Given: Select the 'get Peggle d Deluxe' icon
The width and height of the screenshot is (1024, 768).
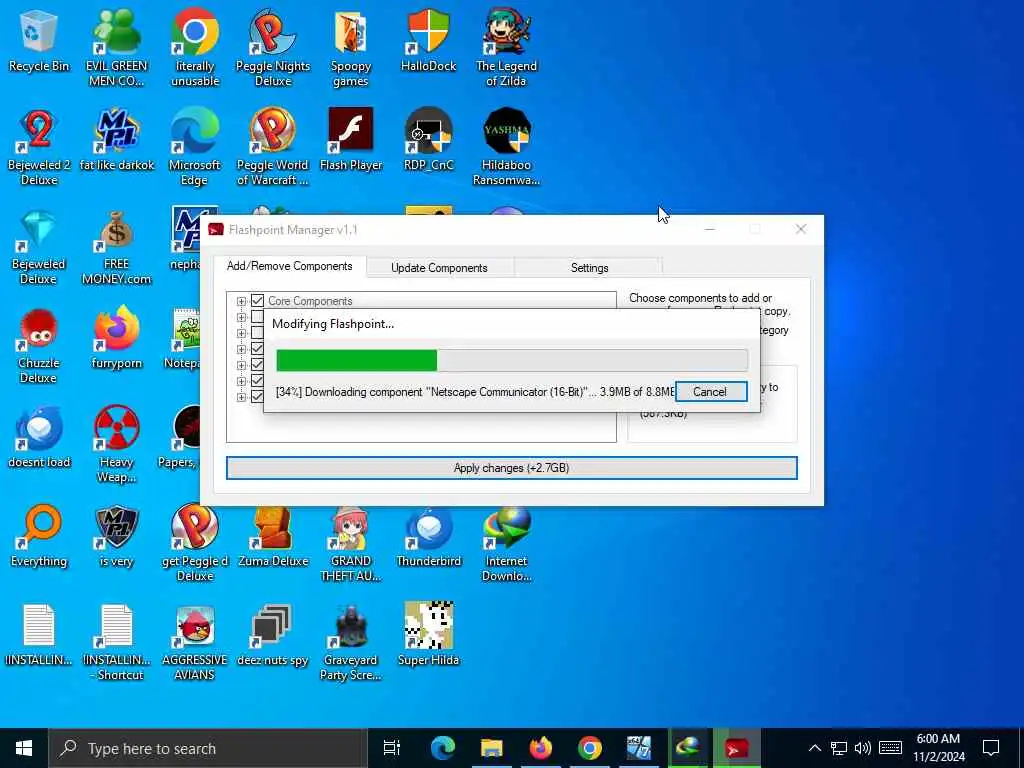Looking at the screenshot, I should click(195, 543).
